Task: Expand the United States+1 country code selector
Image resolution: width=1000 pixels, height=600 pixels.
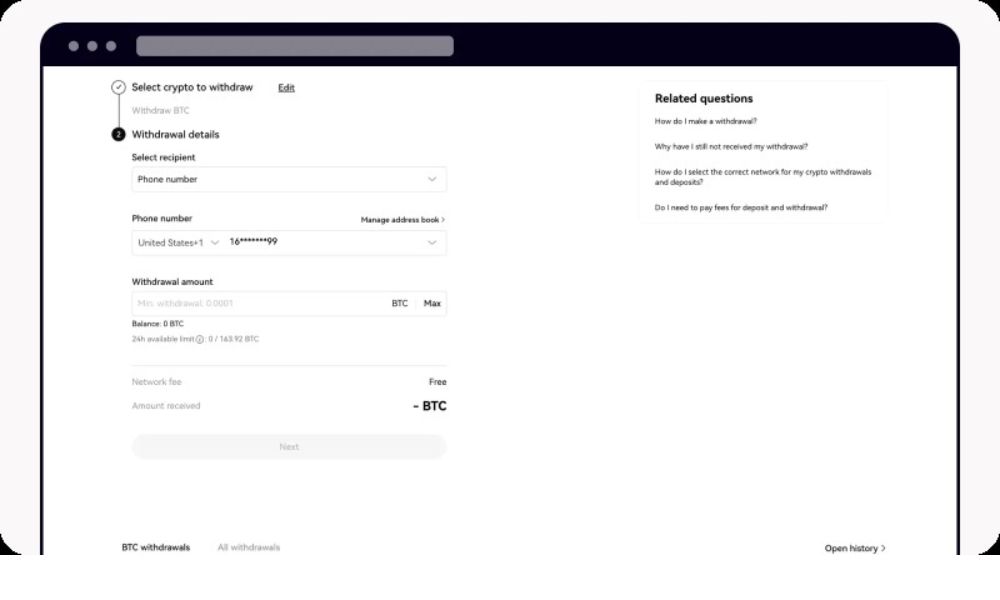Action: point(179,243)
